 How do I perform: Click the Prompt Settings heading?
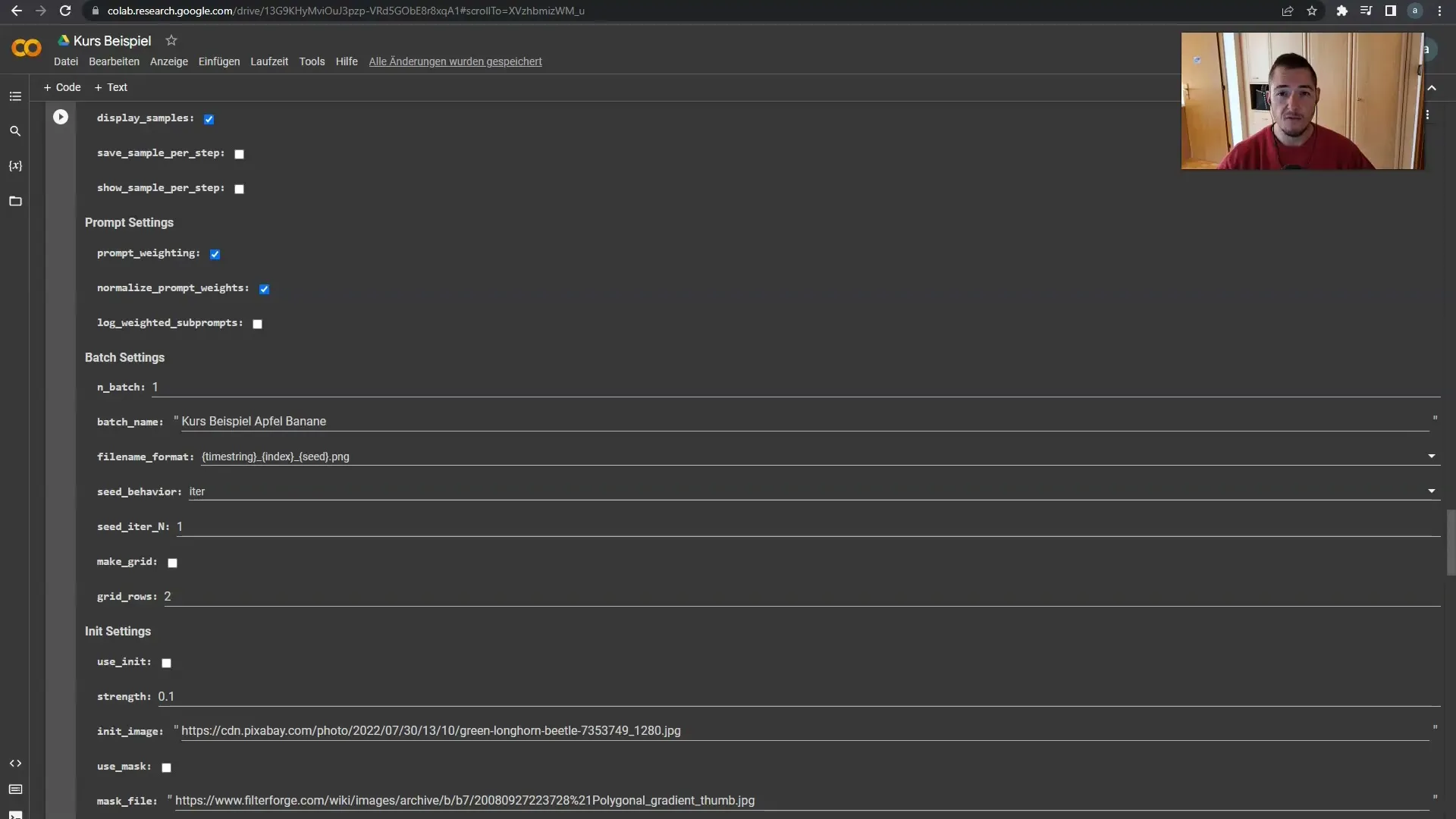click(129, 222)
